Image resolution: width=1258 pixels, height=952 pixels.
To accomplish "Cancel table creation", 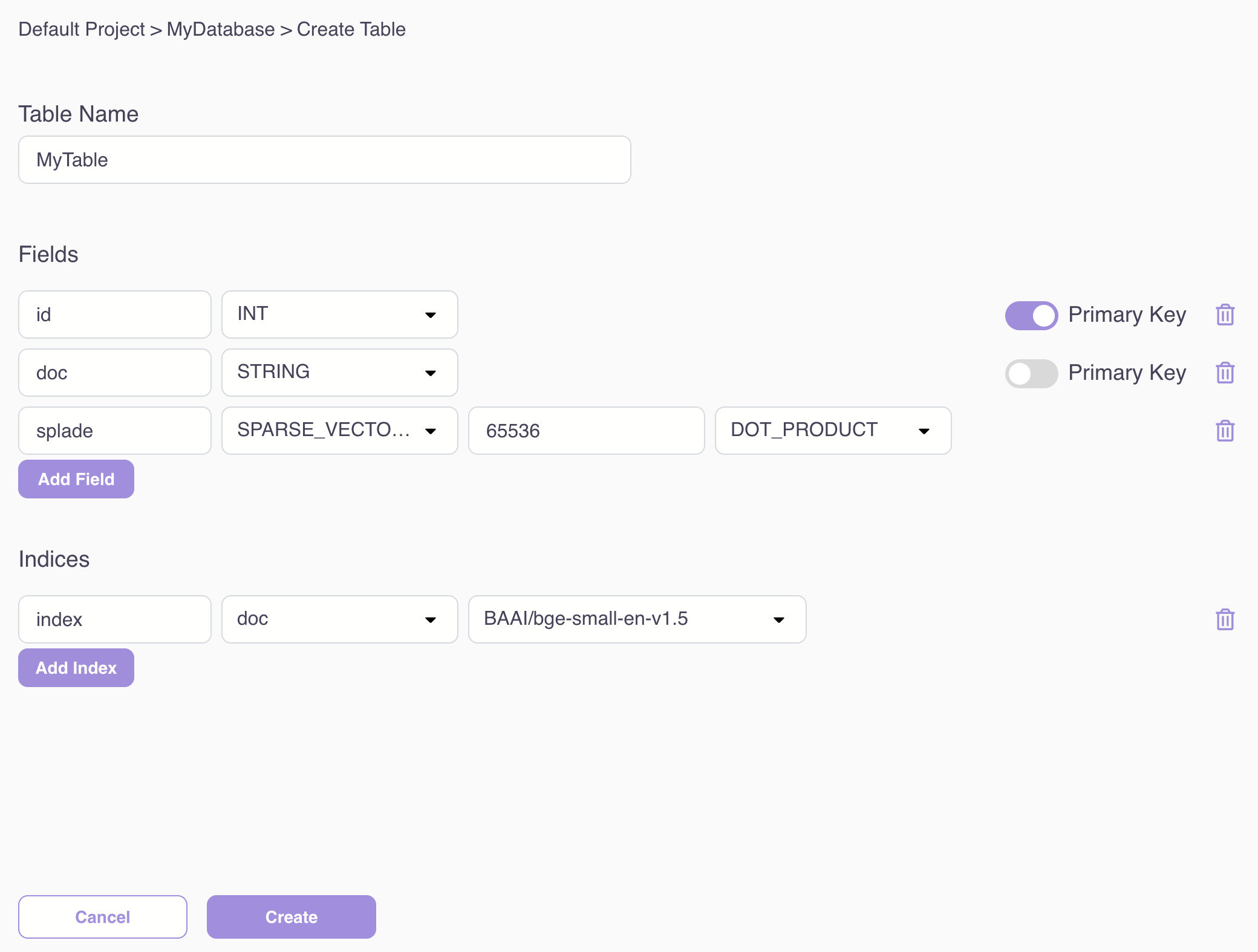I will click(x=103, y=917).
